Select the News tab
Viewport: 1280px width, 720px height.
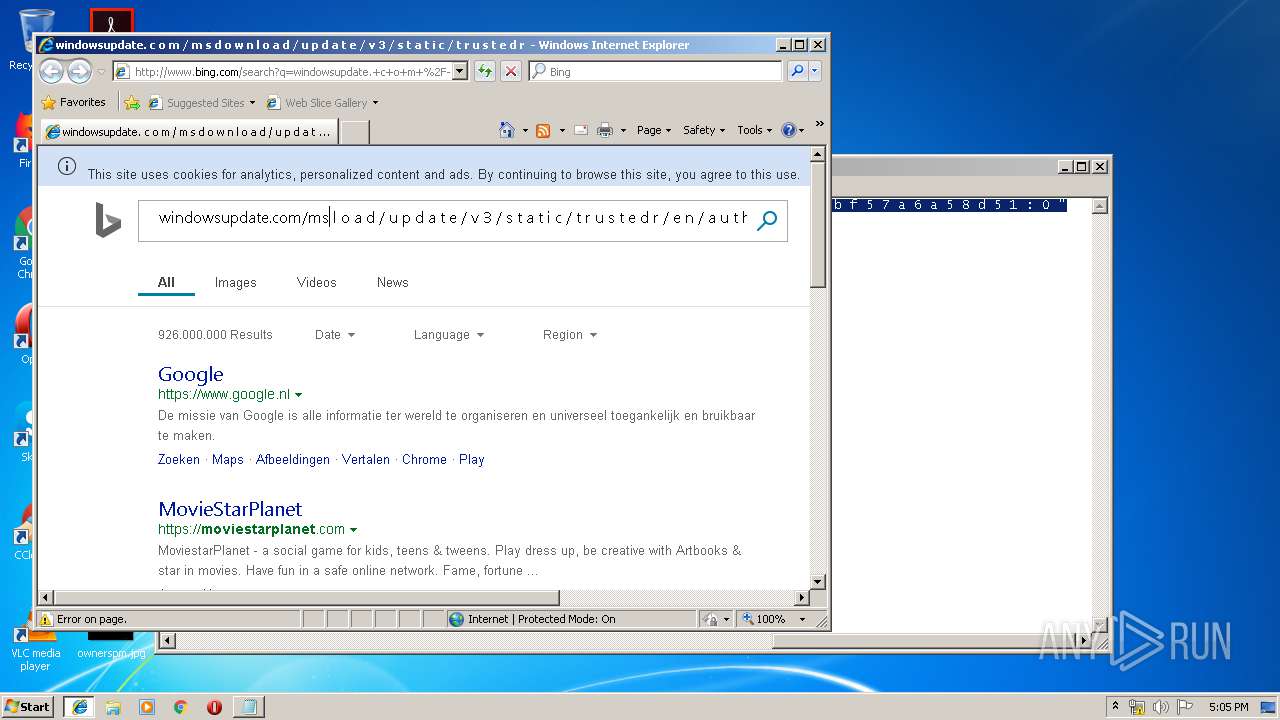393,283
